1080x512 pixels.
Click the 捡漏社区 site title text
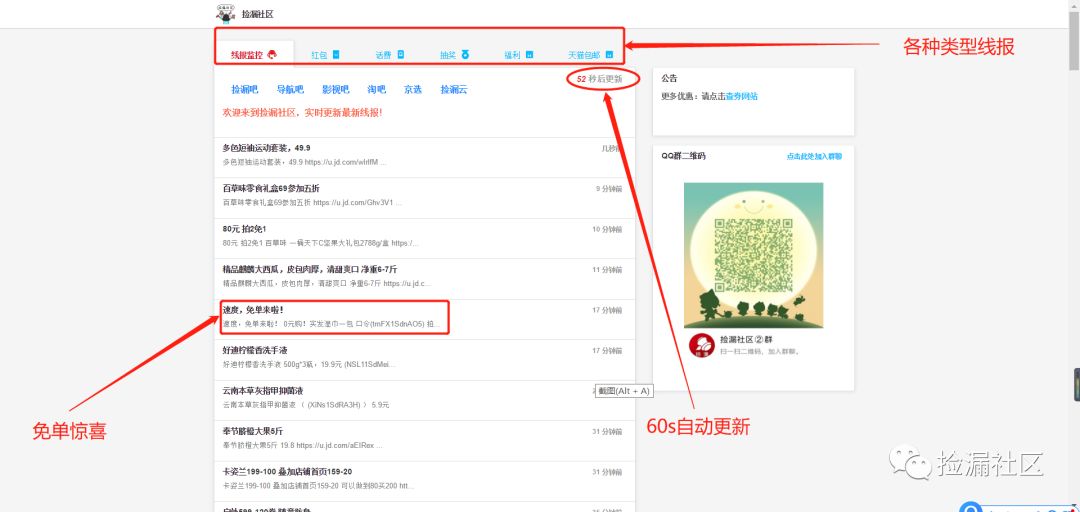click(x=258, y=14)
